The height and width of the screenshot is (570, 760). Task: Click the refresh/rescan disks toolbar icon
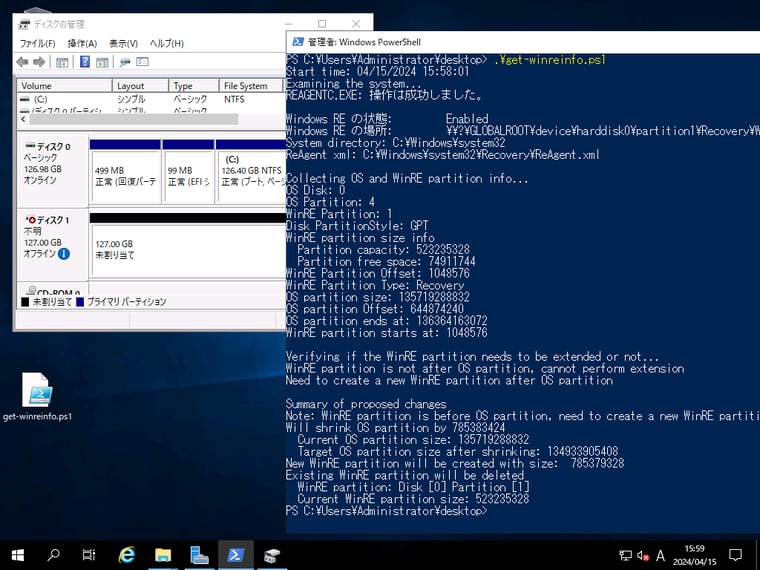(x=125, y=62)
